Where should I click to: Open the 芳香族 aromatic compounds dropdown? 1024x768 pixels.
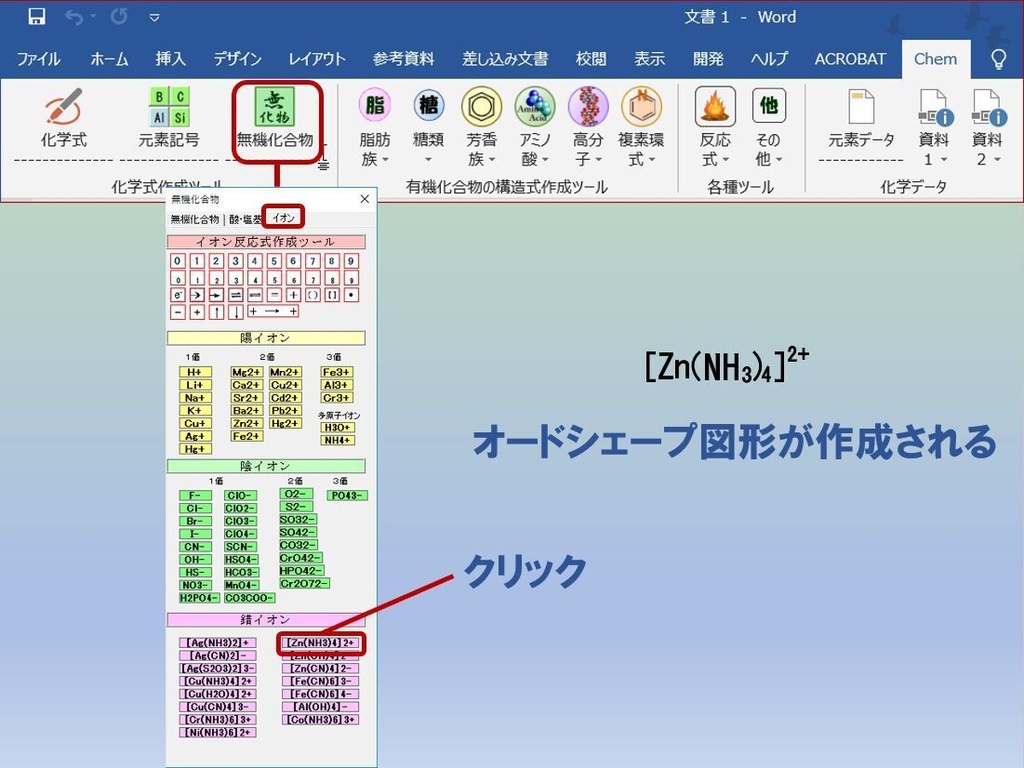(x=481, y=125)
